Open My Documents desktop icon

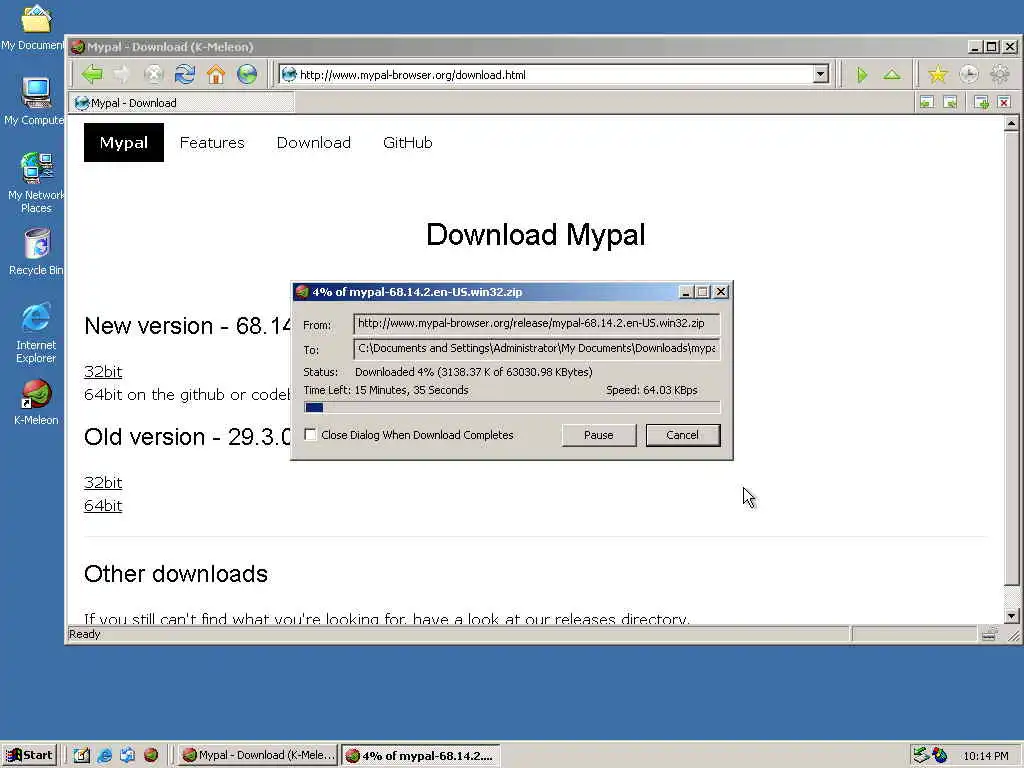[34, 27]
